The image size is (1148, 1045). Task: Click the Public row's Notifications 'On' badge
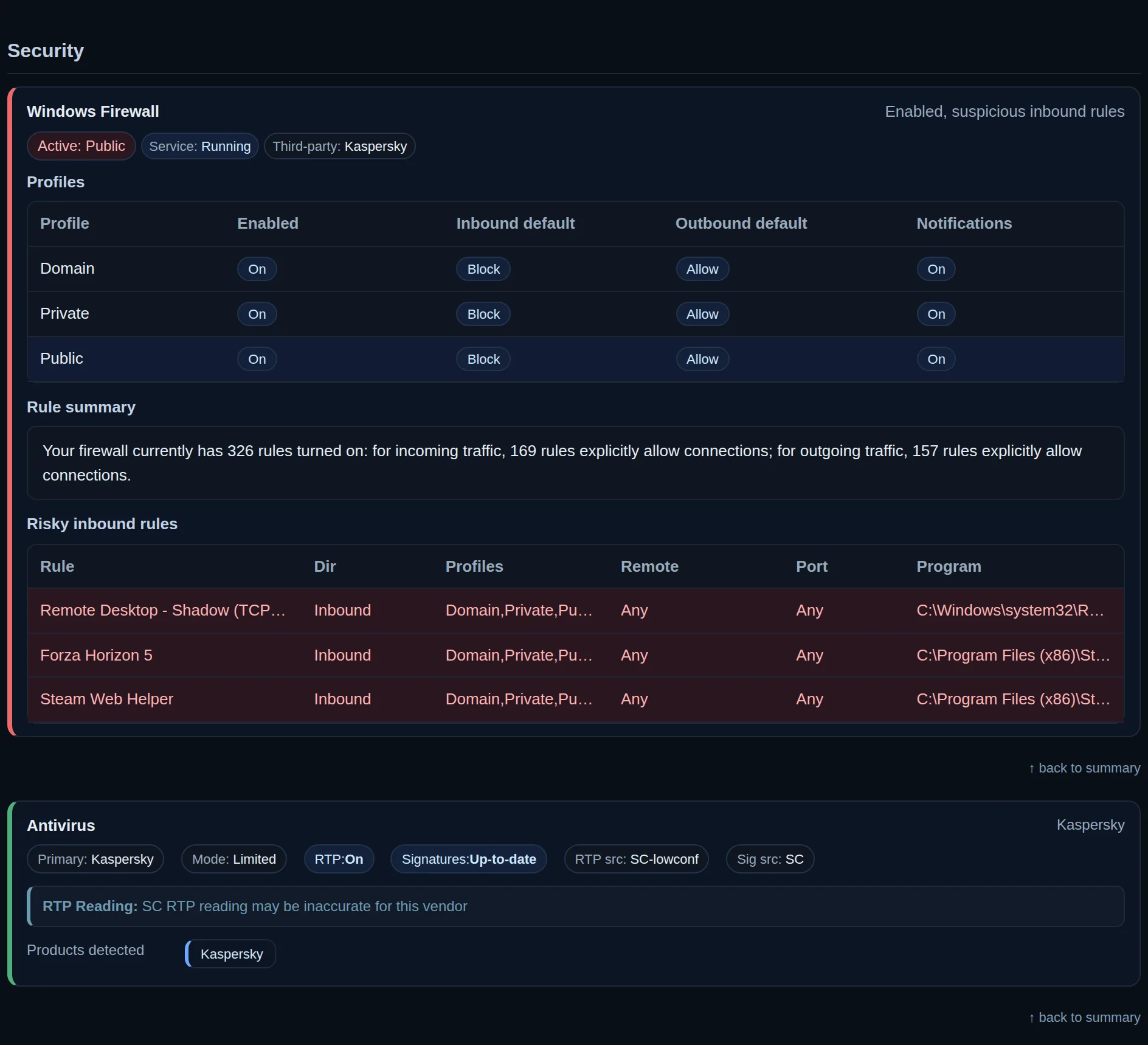click(936, 359)
